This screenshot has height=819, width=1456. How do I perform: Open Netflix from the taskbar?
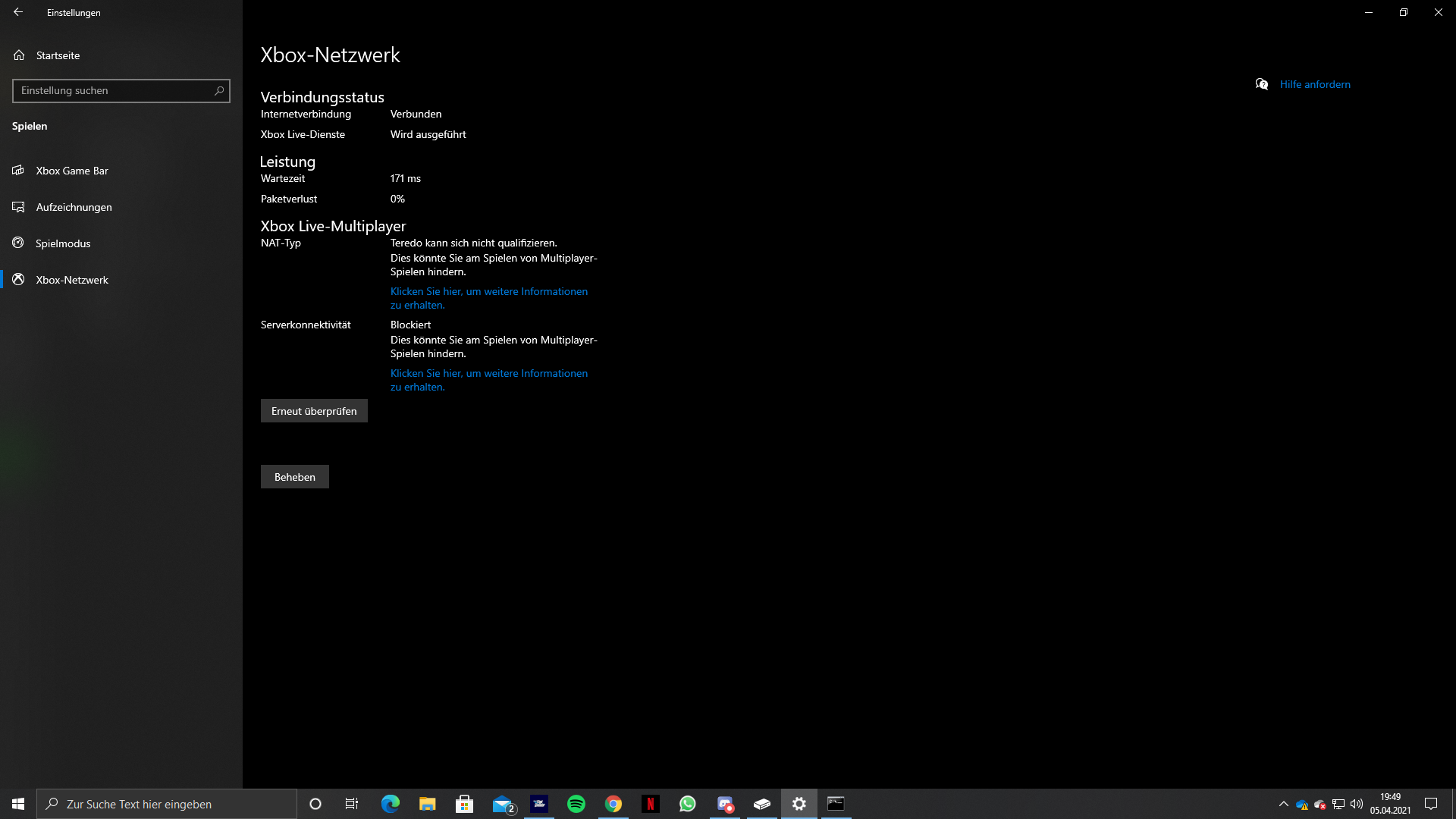(x=651, y=804)
